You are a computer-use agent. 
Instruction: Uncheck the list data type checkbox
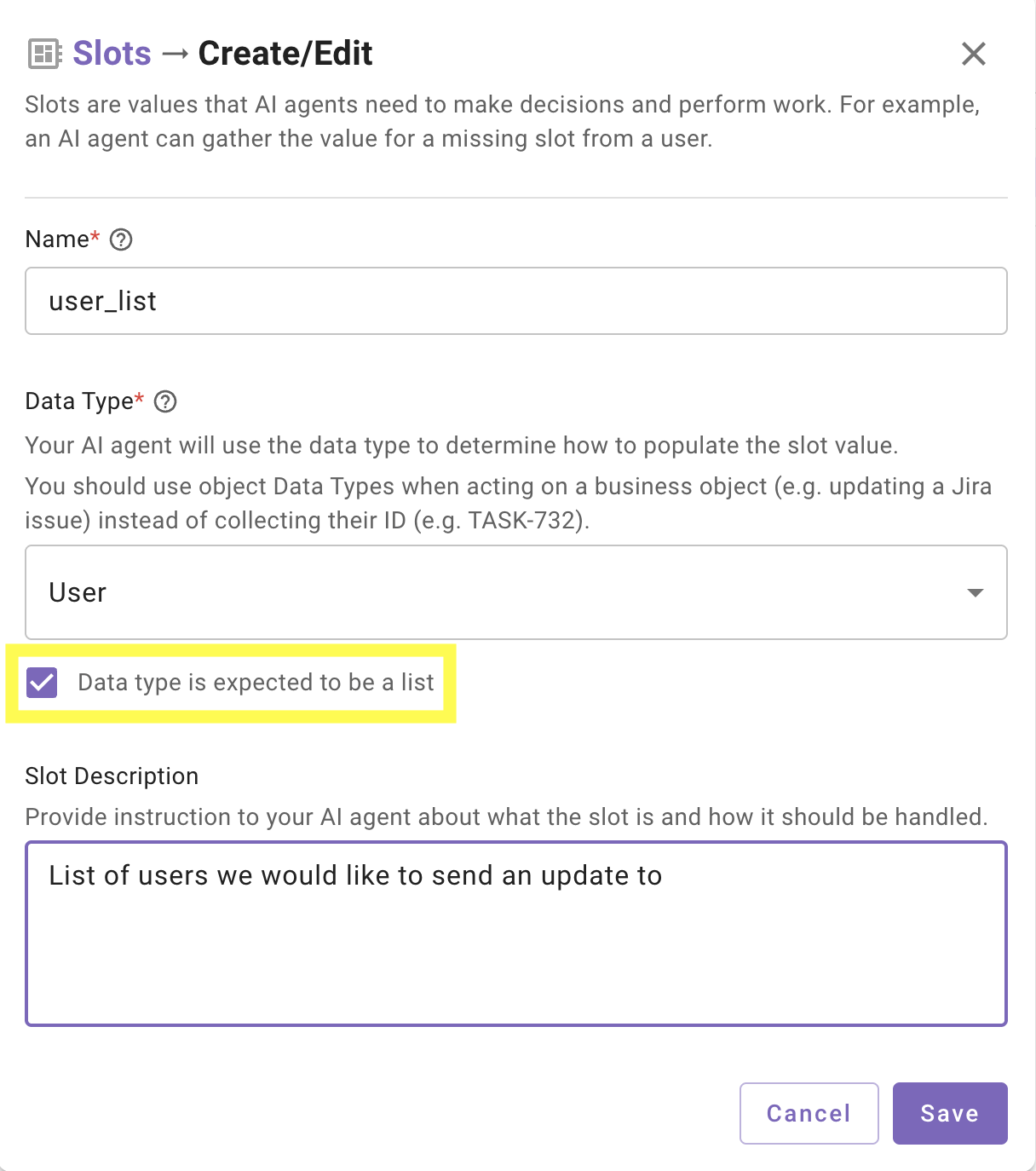[42, 683]
